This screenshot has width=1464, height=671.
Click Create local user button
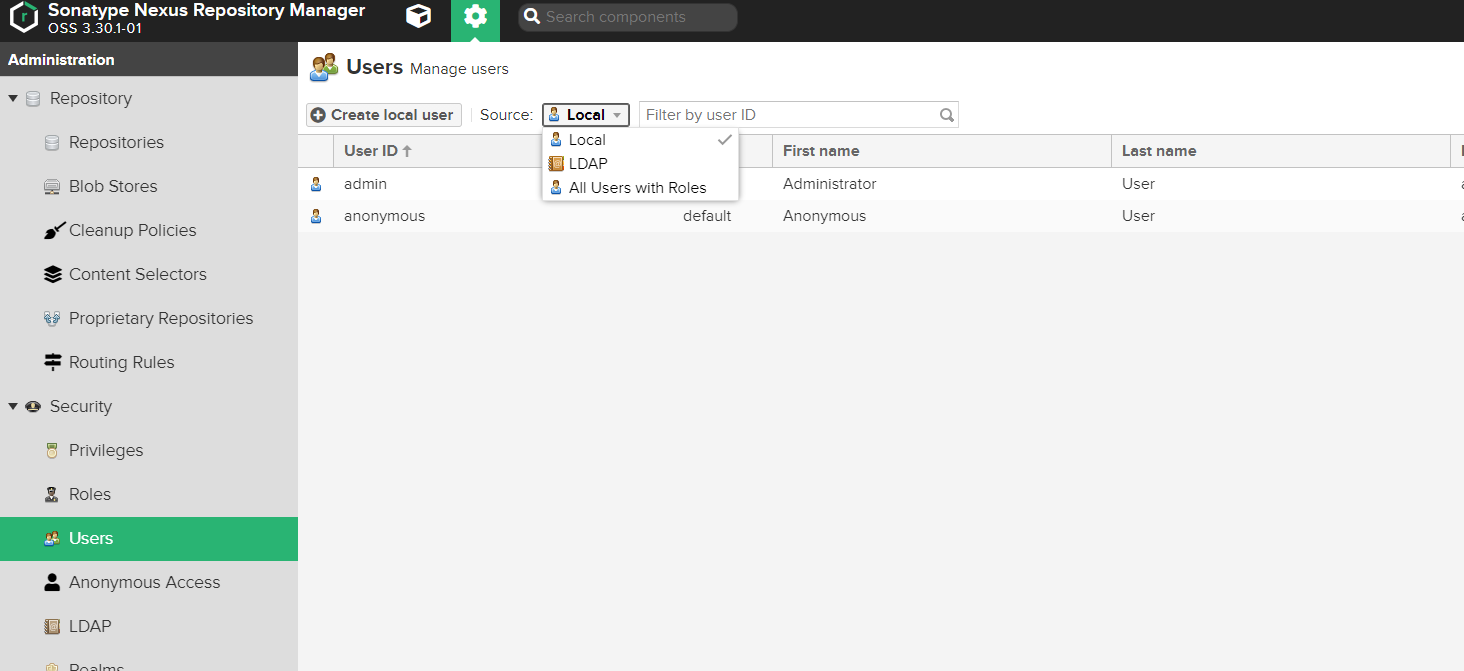tap(383, 115)
